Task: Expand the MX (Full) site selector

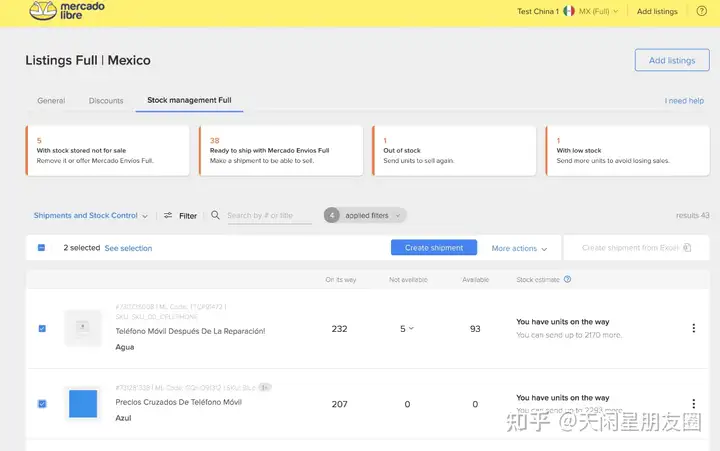Action: 598,11
